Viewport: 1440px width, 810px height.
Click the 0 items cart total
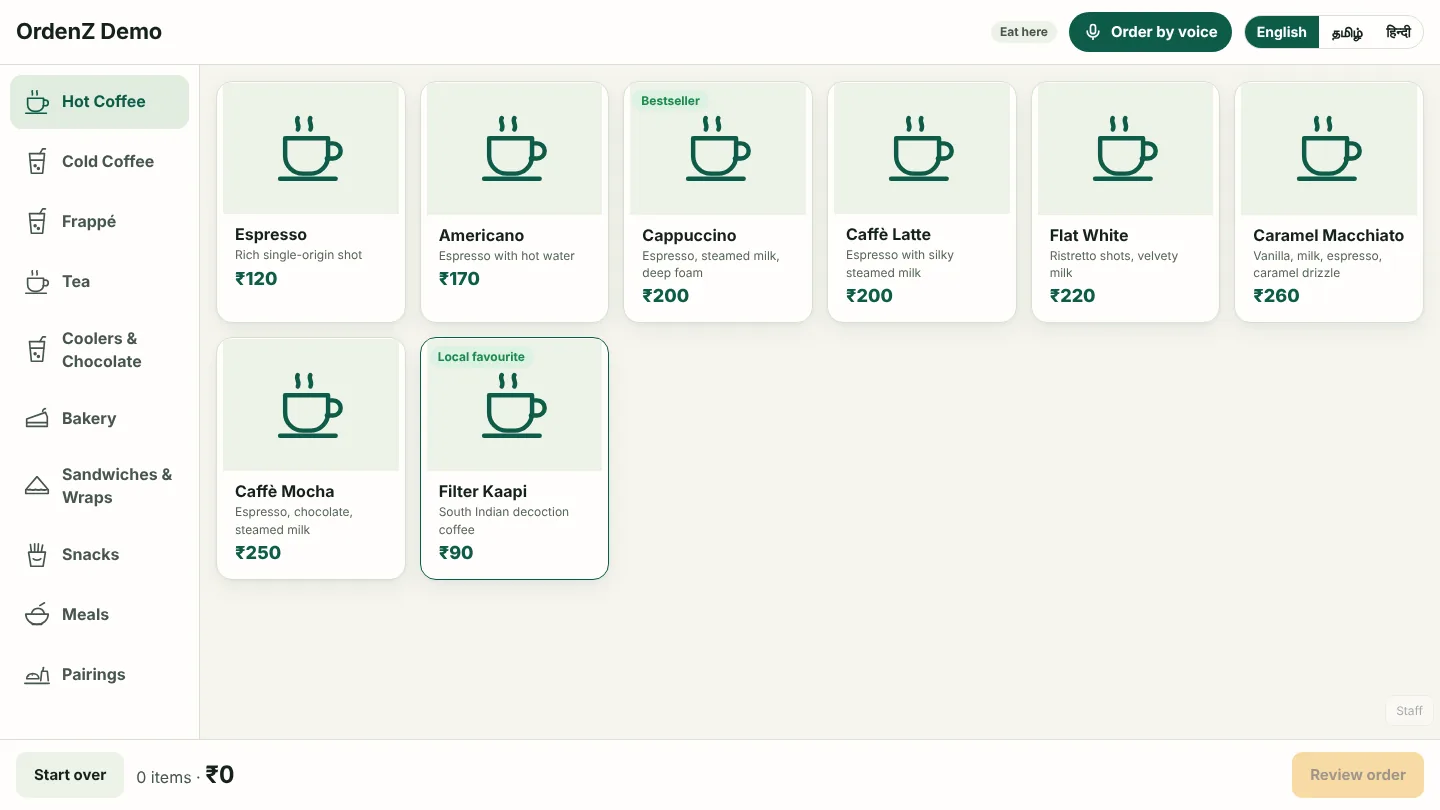pos(185,775)
